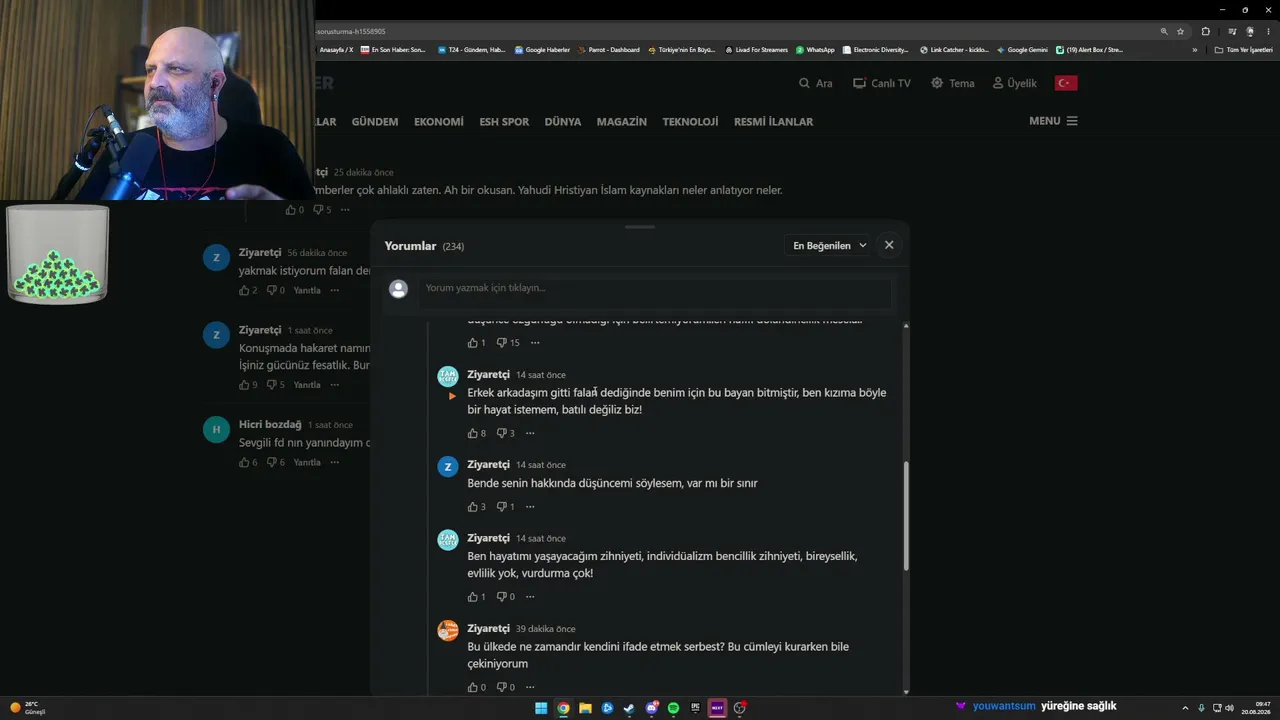1280x720 pixels.
Task: Open the ESH SPOR section
Action: click(504, 121)
